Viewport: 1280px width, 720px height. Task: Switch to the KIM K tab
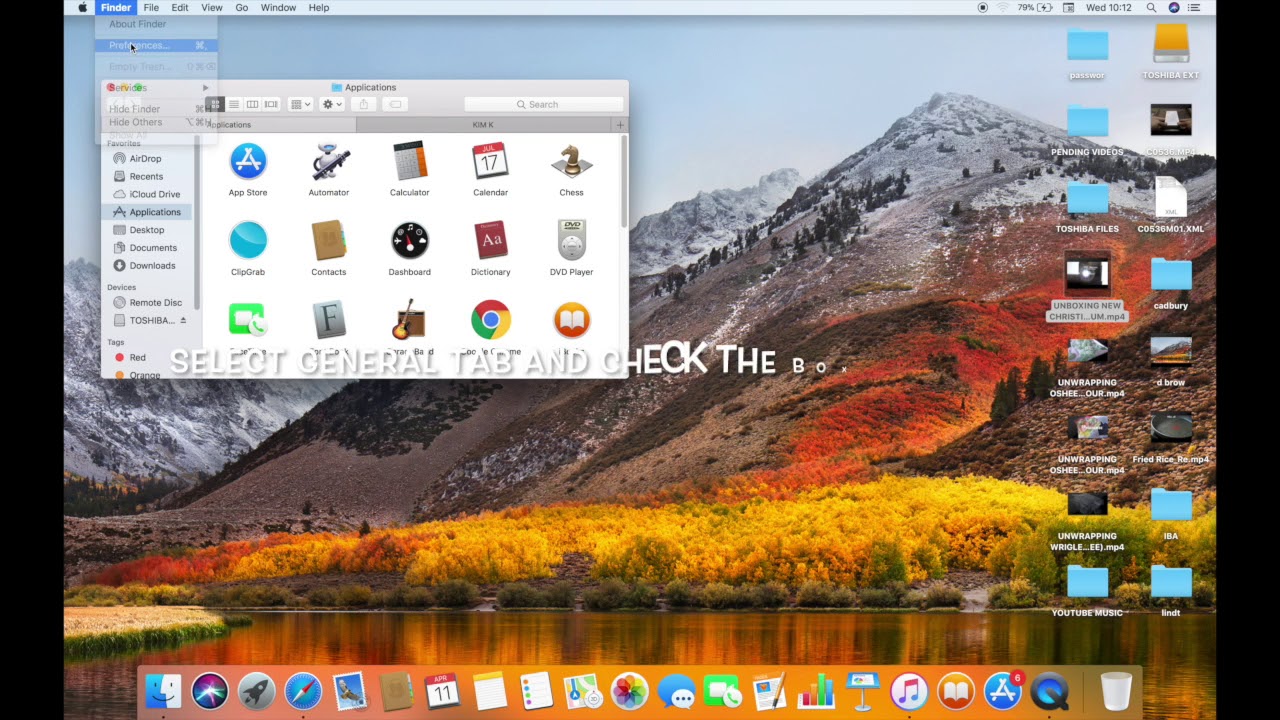pyautogui.click(x=482, y=124)
